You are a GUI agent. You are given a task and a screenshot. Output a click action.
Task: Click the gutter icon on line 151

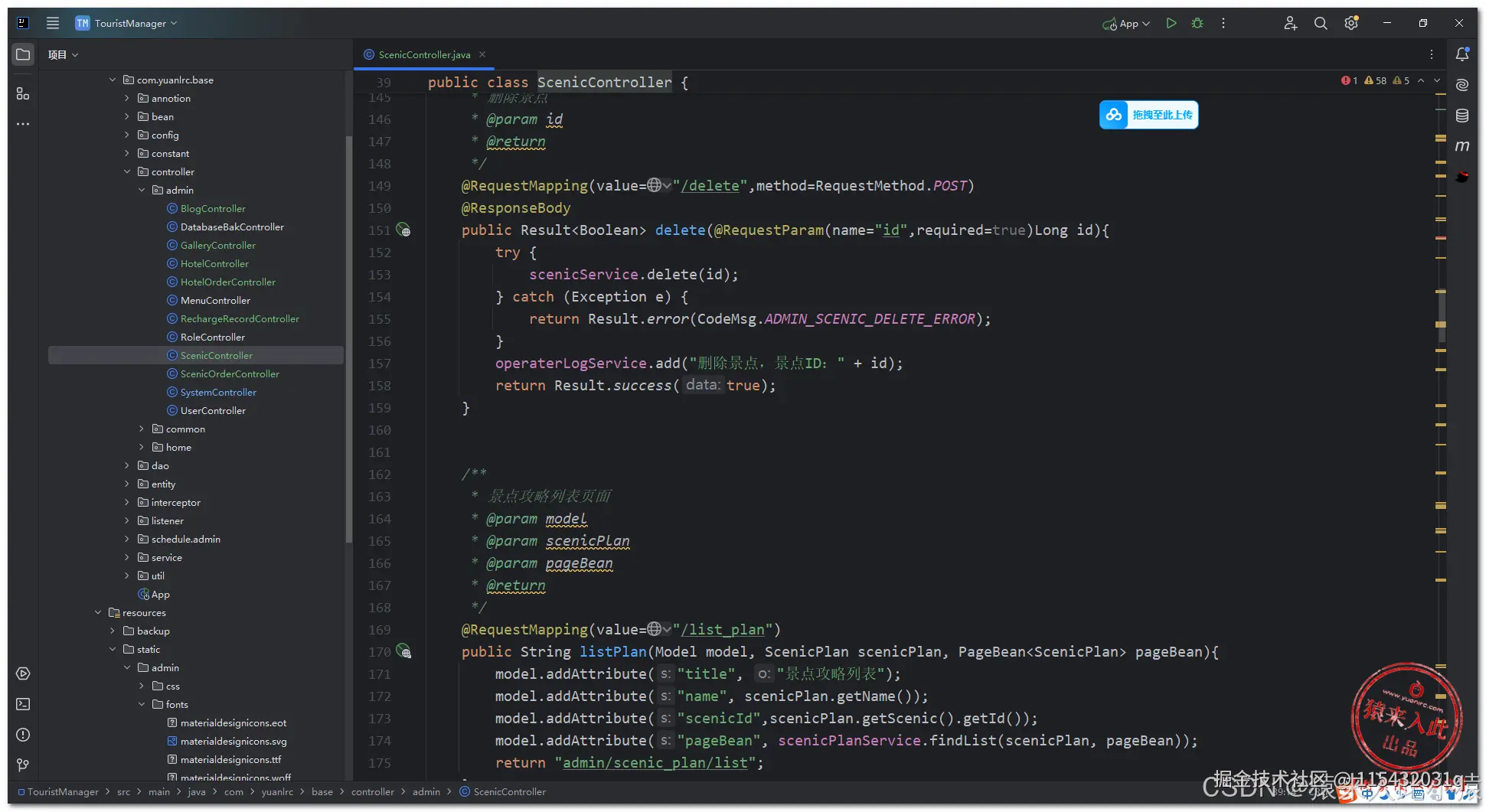click(403, 230)
